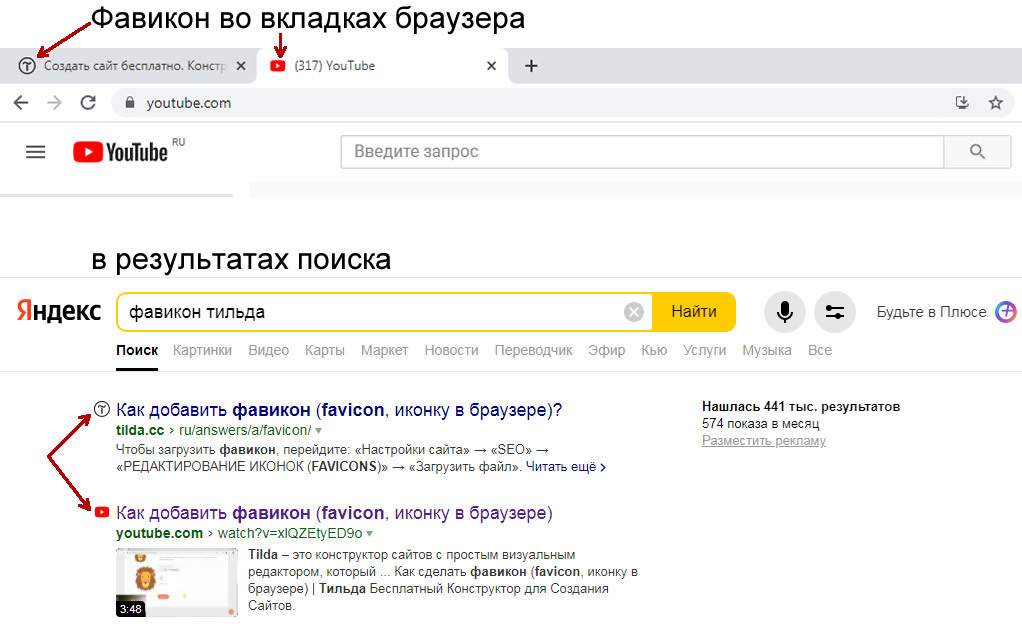Open the video thumbnail with 3:48 duration
The image size is (1022, 626).
tap(176, 581)
